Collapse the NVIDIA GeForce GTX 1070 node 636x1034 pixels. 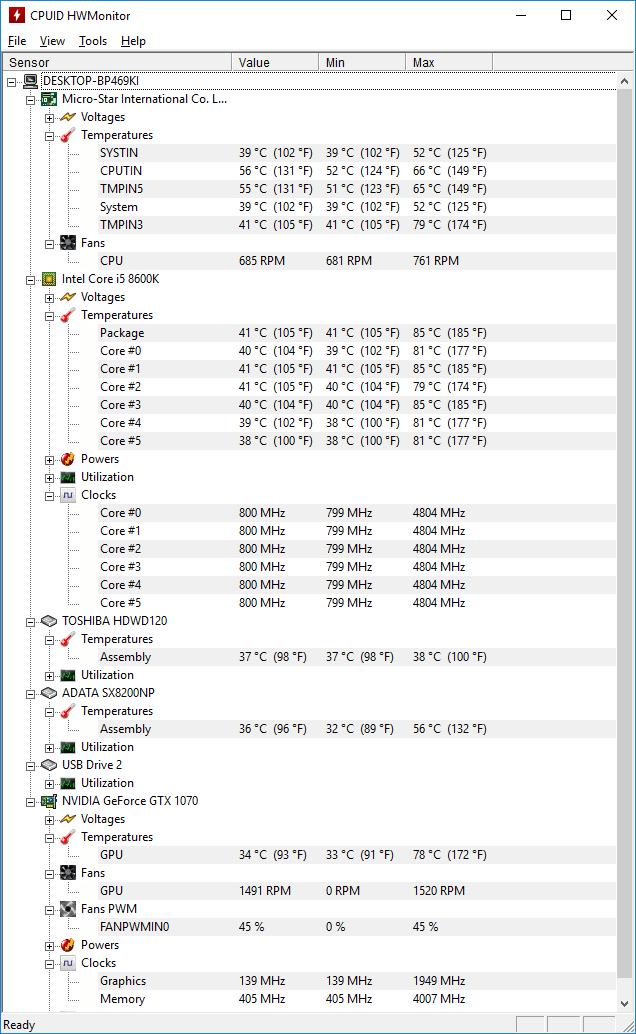[30, 802]
